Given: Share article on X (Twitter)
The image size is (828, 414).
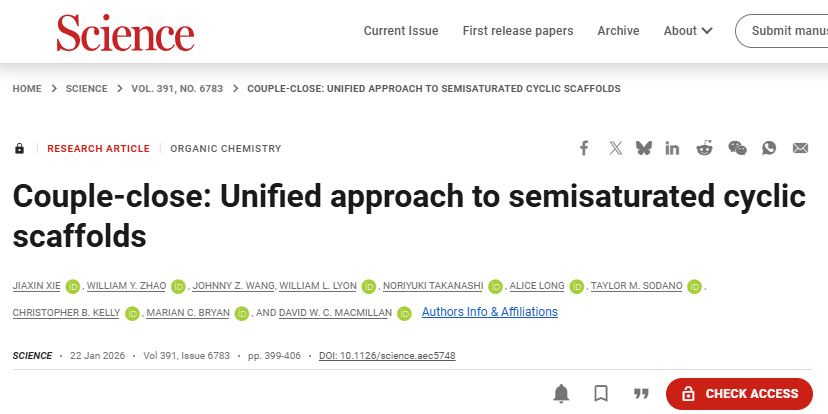Looking at the screenshot, I should tap(615, 148).
